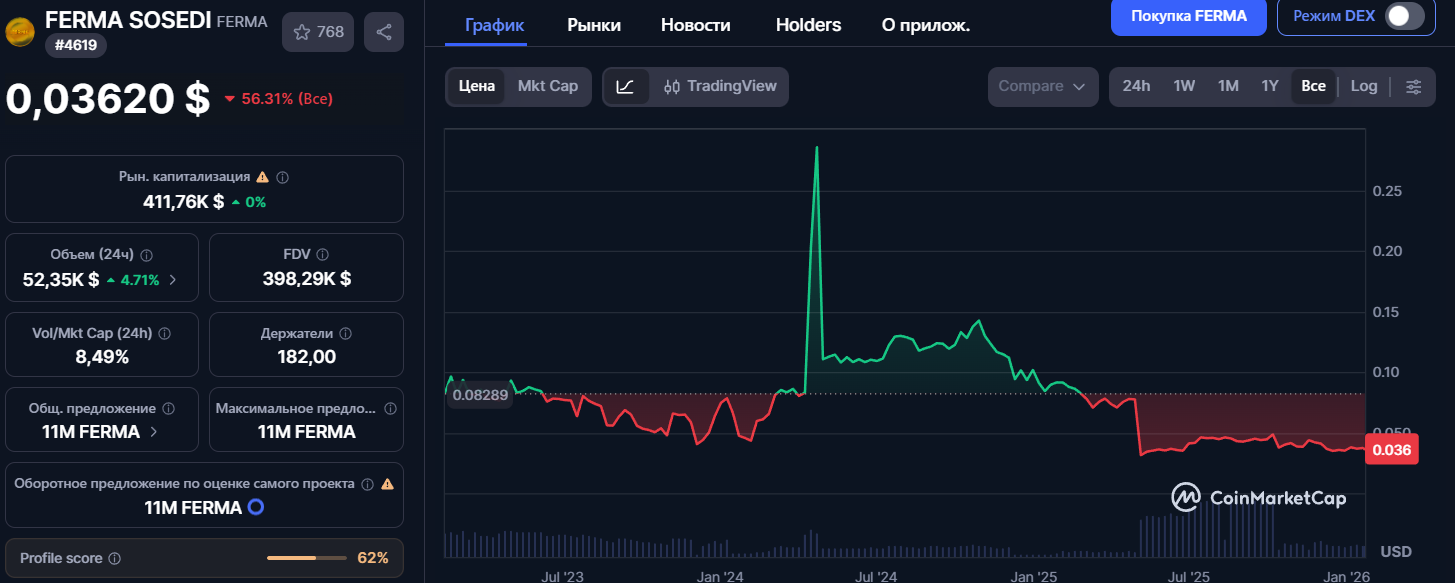Click the Покупка FERMA button

(1188, 16)
